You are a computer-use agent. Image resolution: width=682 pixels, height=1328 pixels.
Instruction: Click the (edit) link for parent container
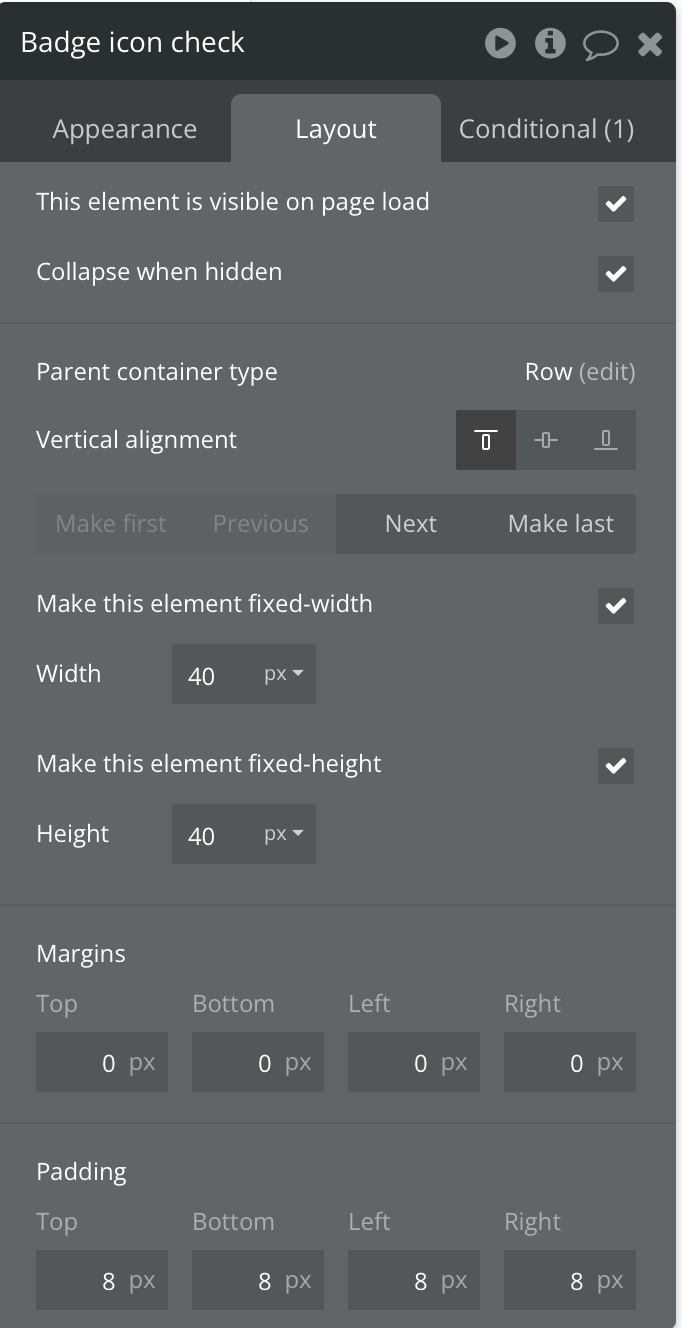pyautogui.click(x=607, y=372)
